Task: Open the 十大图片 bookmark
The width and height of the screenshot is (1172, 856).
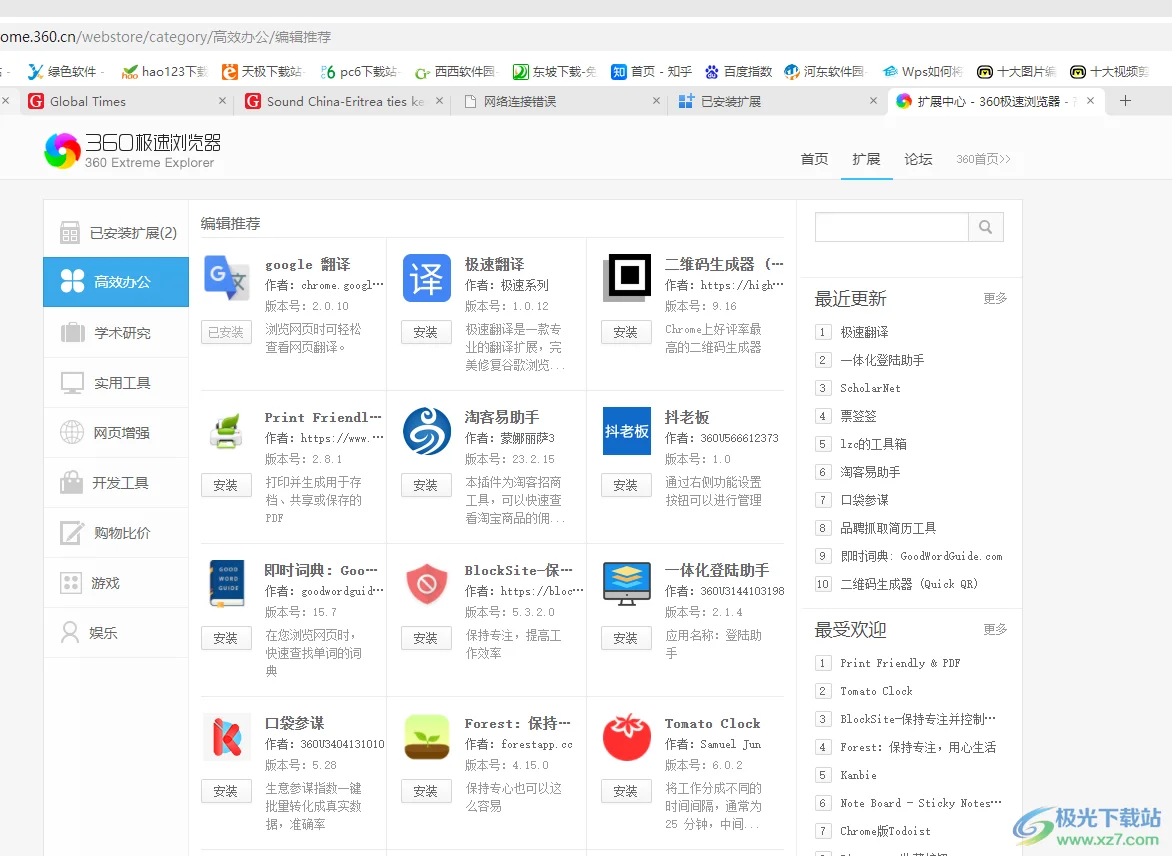Action: 1017,72
